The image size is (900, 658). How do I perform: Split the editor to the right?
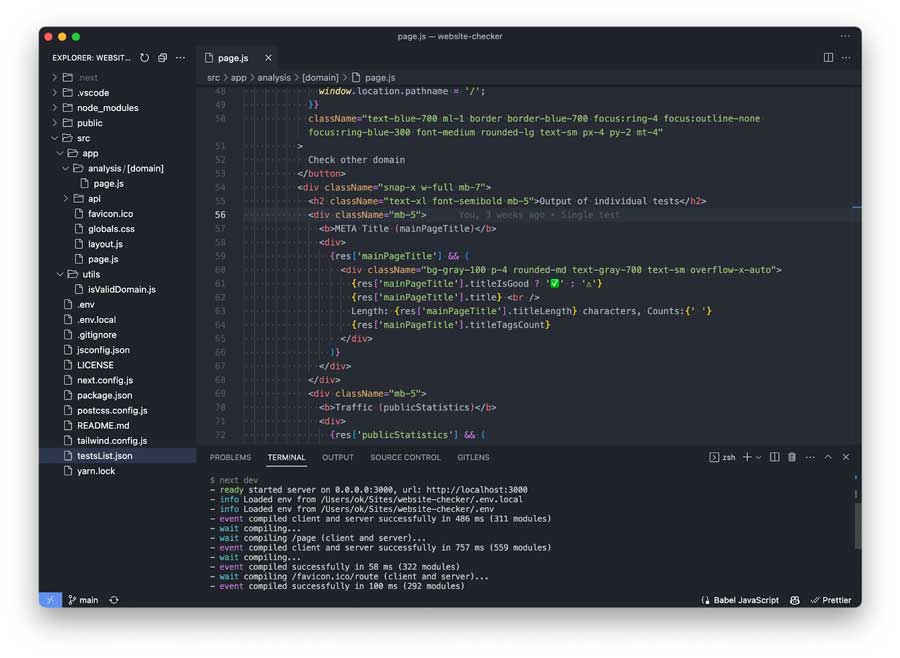[x=828, y=58]
